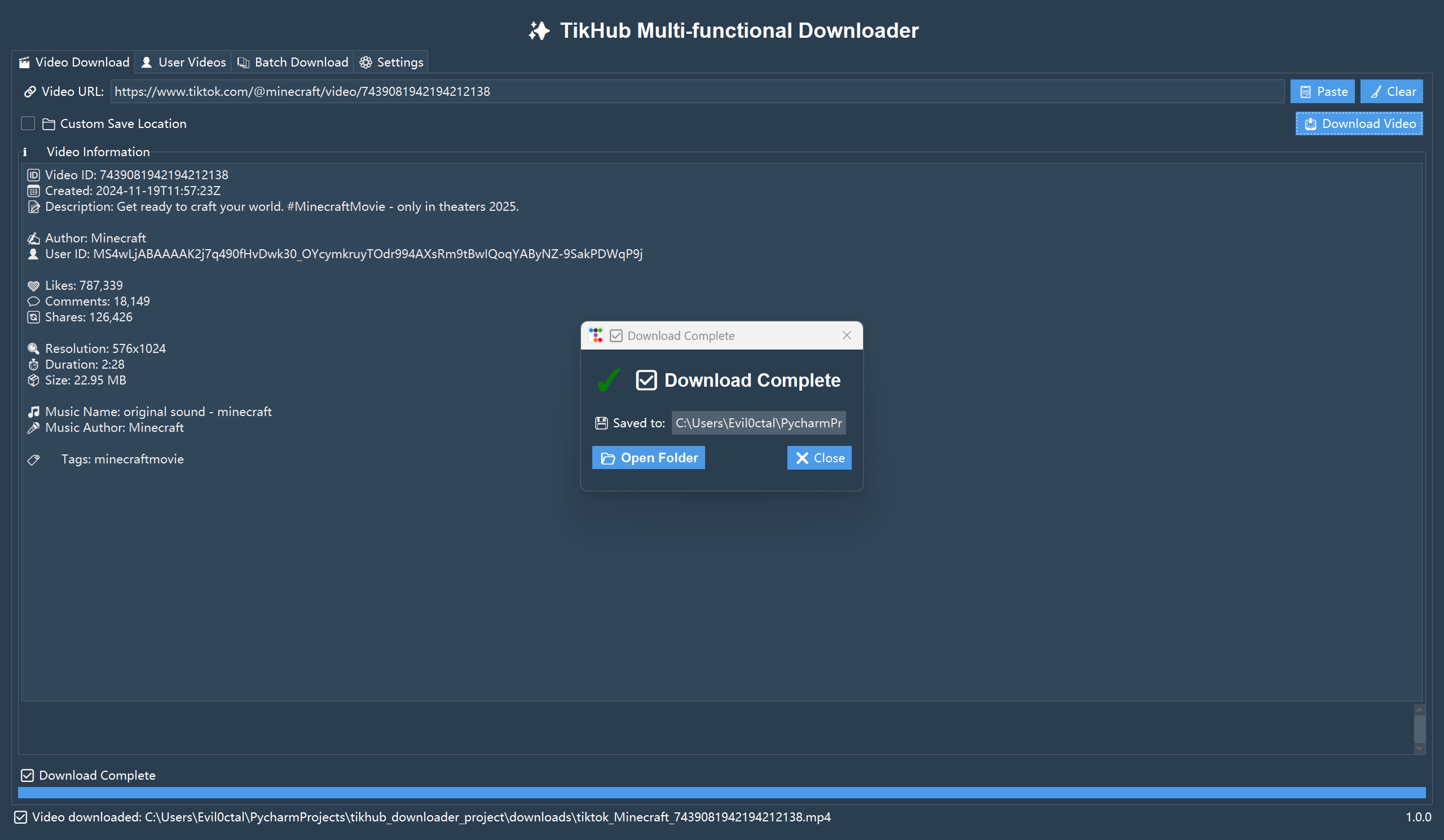This screenshot has height=840, width=1444.
Task: Click the info icon beside Video Information
Action: point(25,152)
